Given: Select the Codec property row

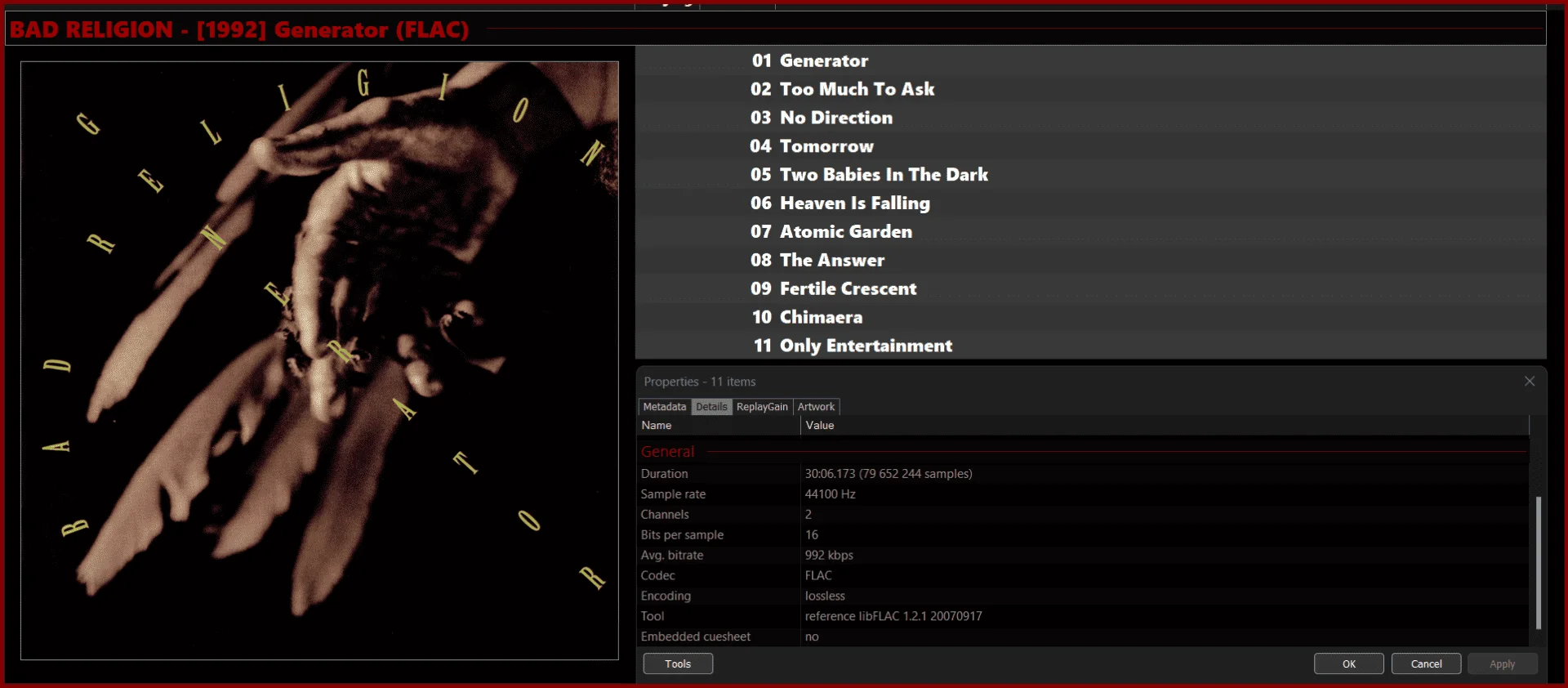Looking at the screenshot, I should [x=1083, y=576].
